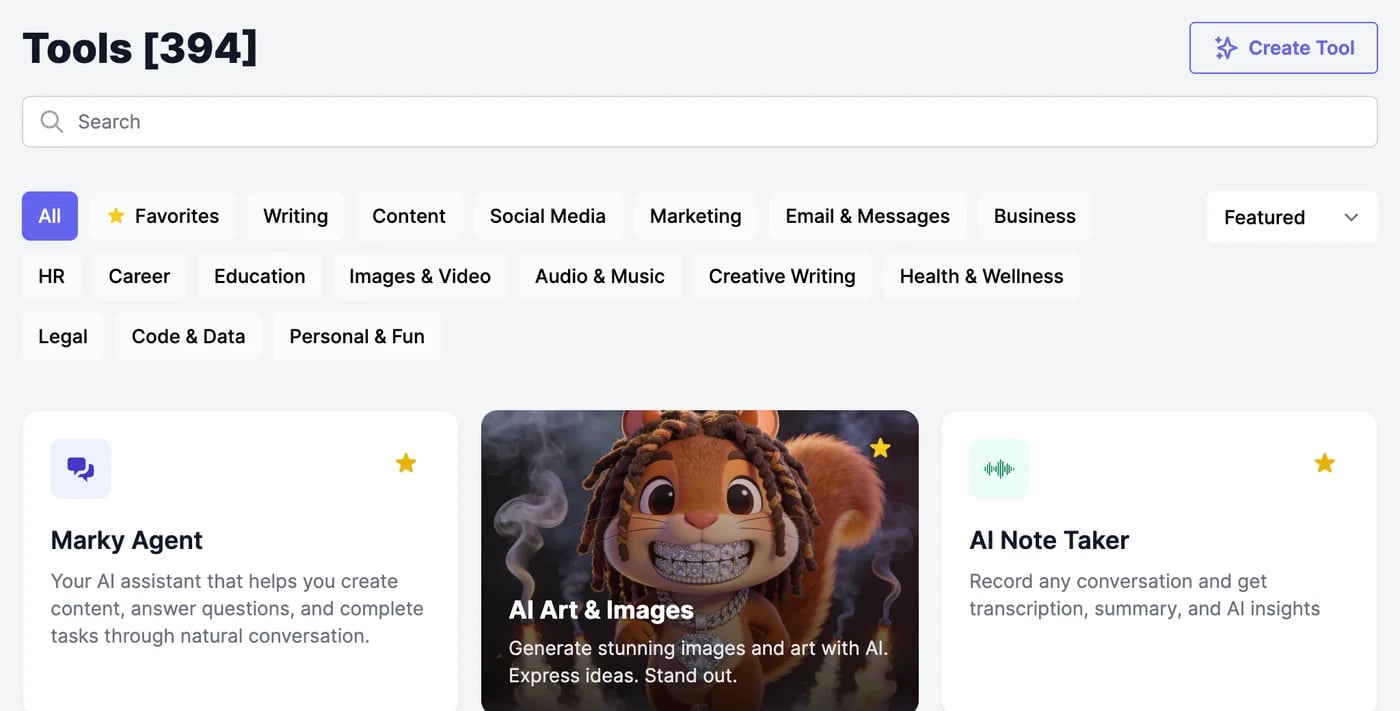The height and width of the screenshot is (711, 1400).
Task: Show the Favorites category
Action: pyautogui.click(x=163, y=216)
